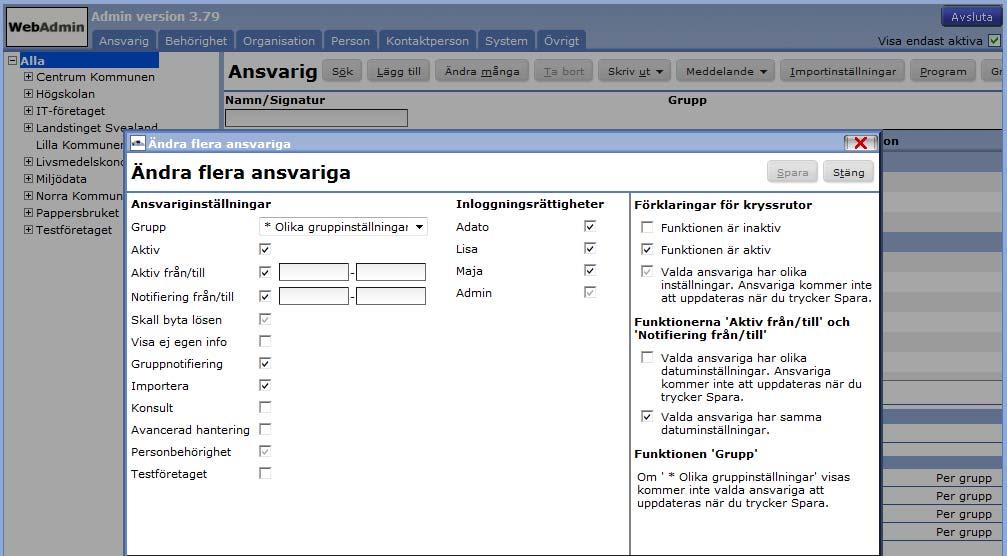Click the Notifiering till end date field
The image size is (1007, 556).
point(391,296)
